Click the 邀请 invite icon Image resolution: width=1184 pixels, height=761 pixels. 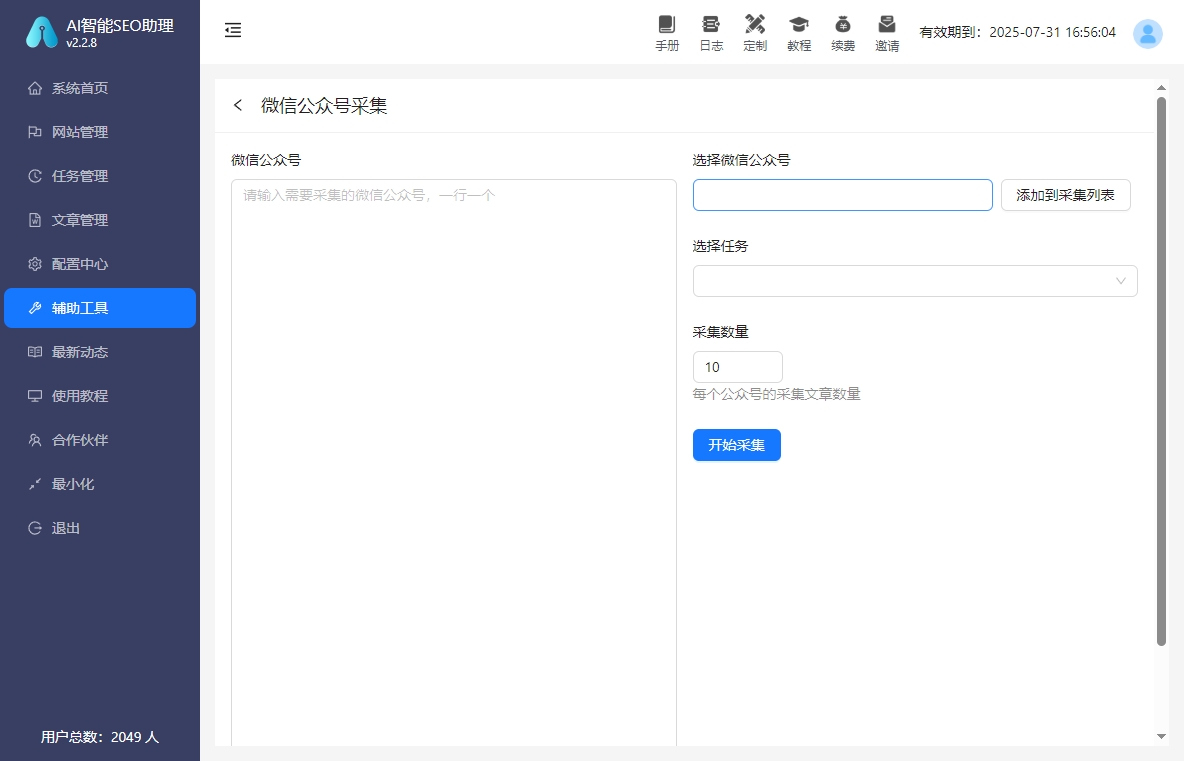point(887,32)
